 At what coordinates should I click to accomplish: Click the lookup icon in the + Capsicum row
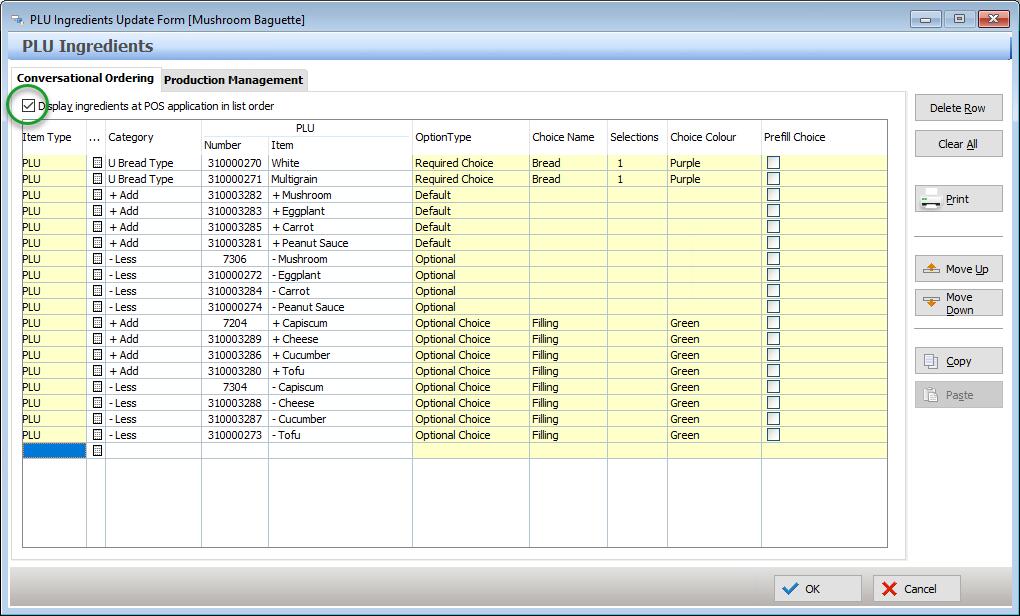coord(96,323)
